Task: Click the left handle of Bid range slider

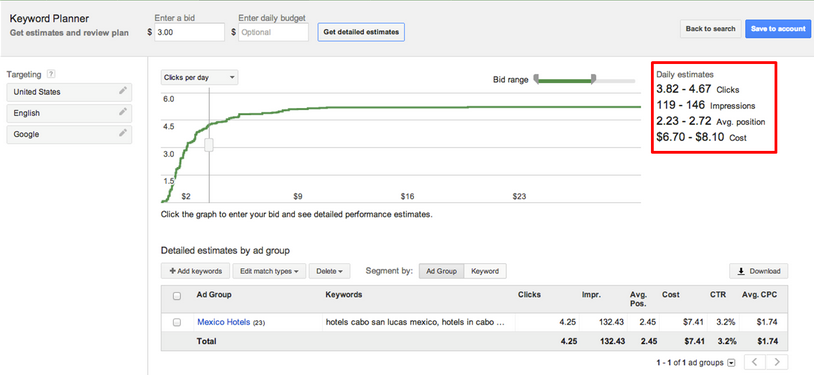Action: click(537, 79)
